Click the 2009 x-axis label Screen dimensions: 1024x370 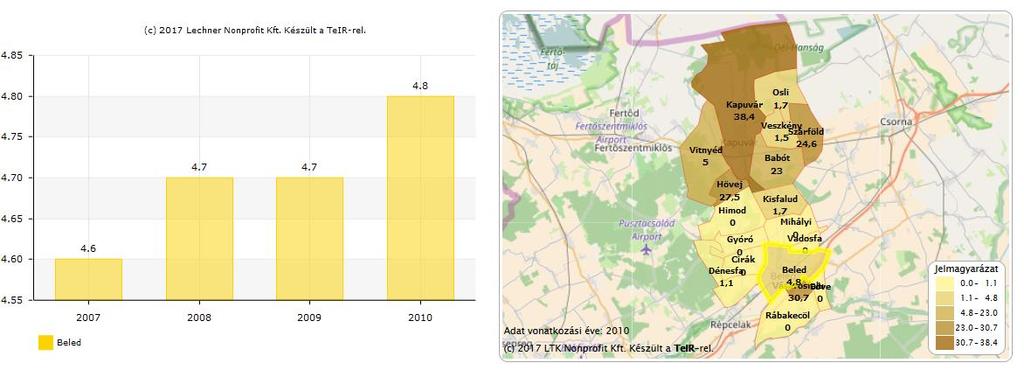pos(310,317)
